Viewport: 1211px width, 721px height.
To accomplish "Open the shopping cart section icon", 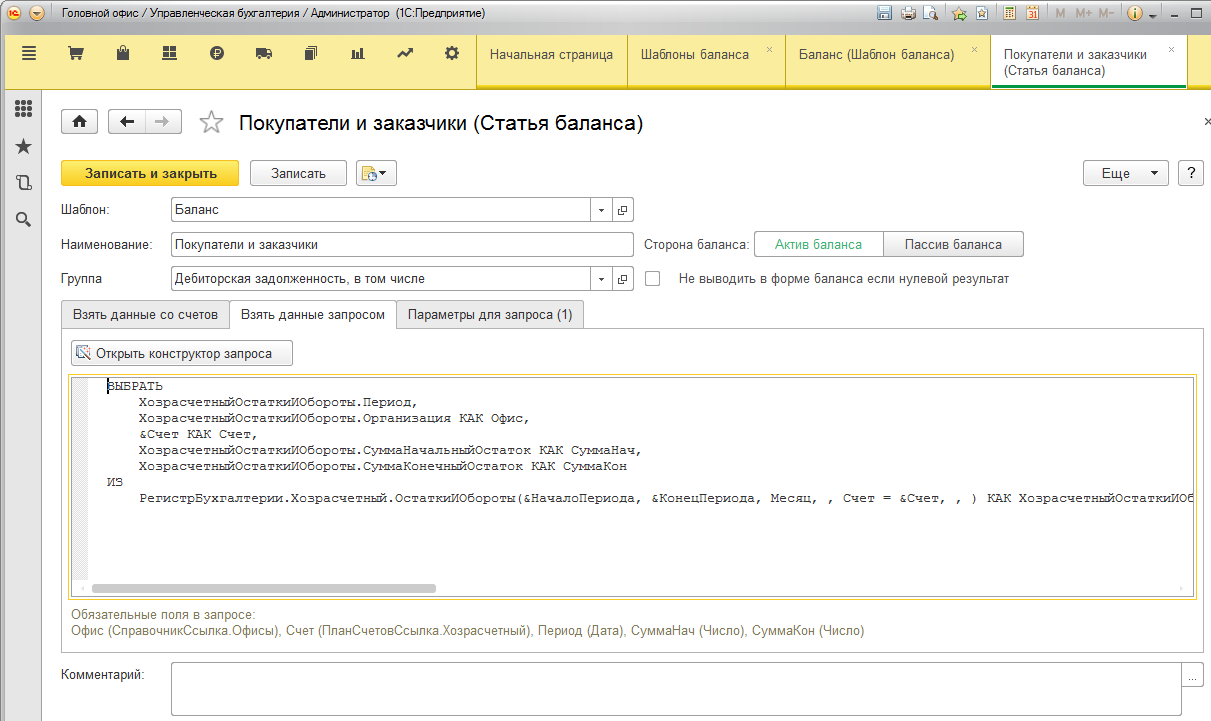I will 74,54.
